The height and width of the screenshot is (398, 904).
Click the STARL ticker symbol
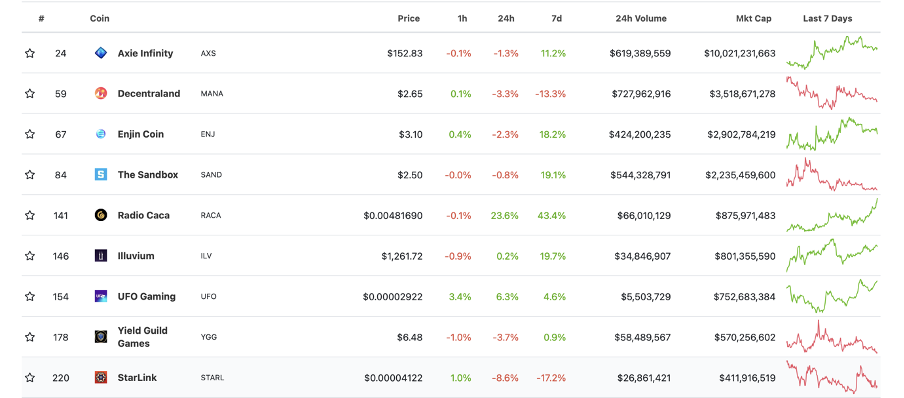pyautogui.click(x=212, y=378)
